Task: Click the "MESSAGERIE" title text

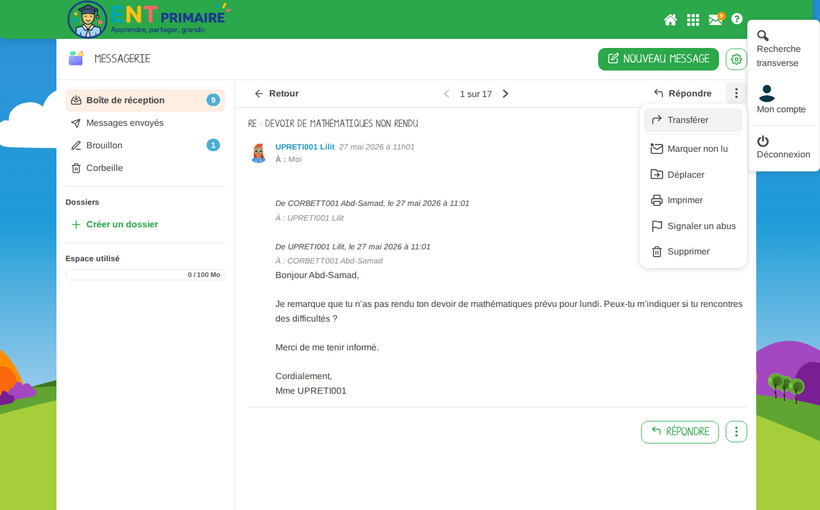Action: point(122,59)
